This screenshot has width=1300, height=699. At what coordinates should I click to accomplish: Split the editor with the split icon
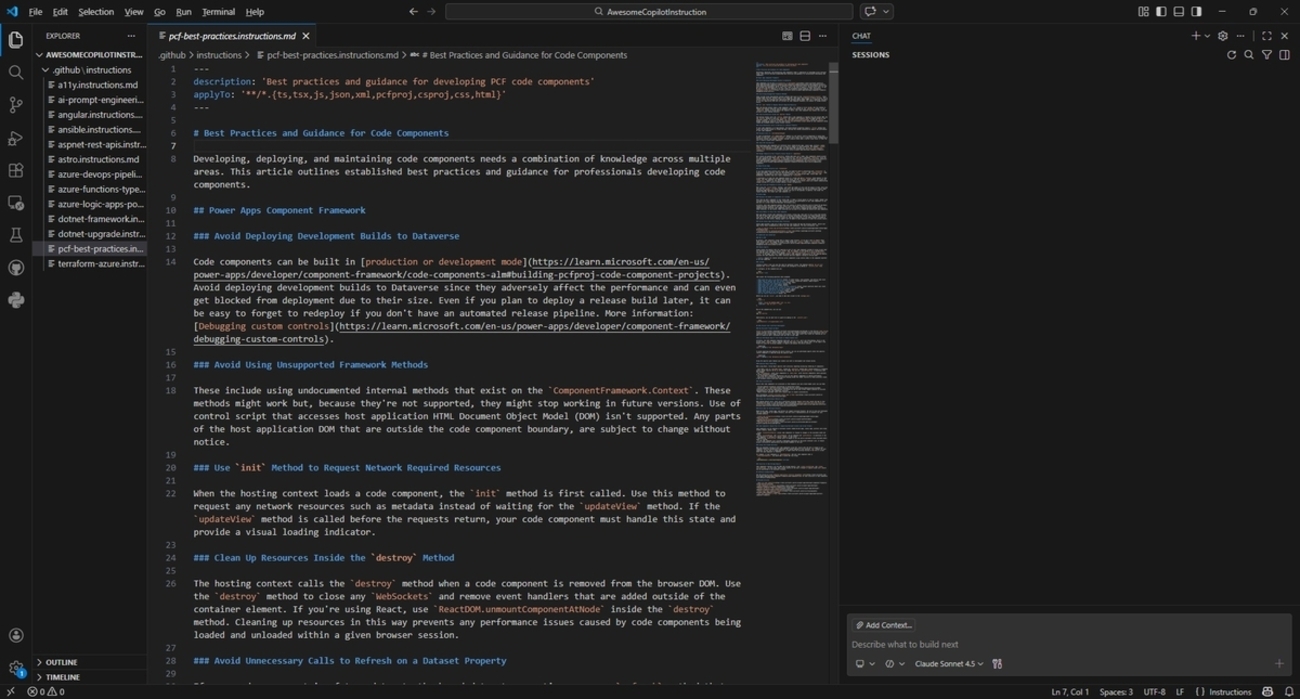pos(805,36)
